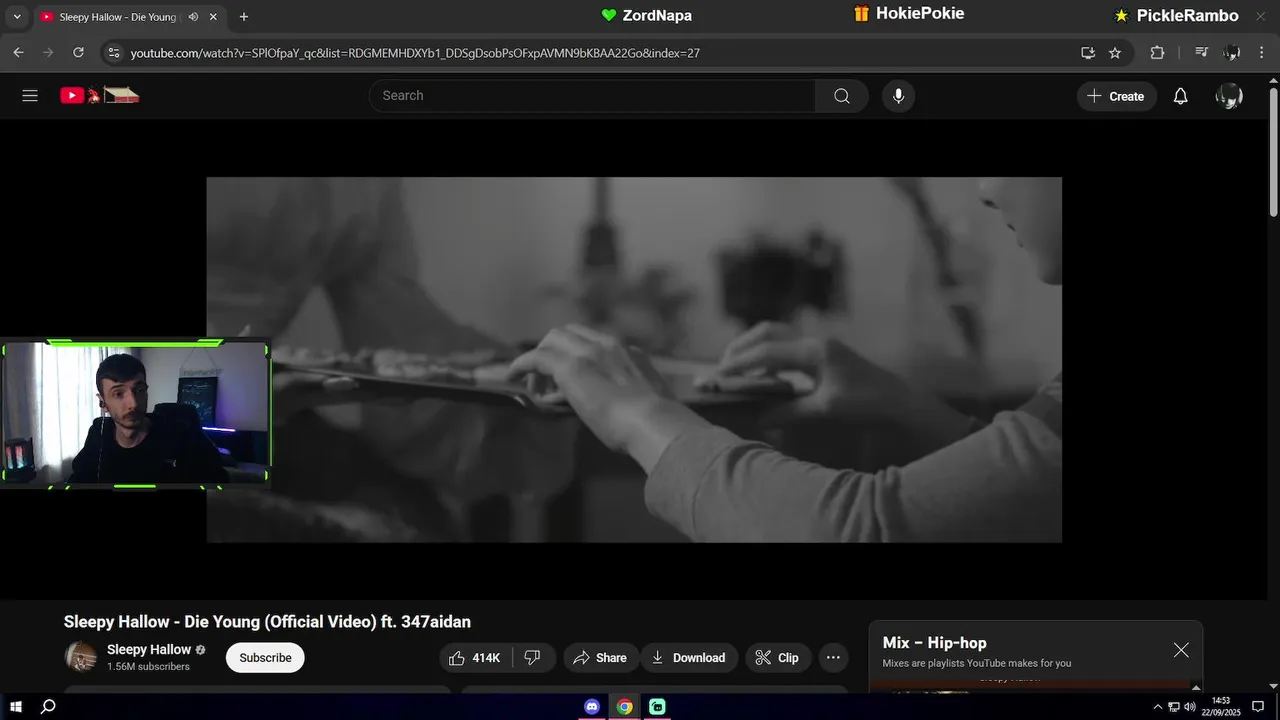Install app icon in address bar
Screen dimensions: 1280x720
click(1088, 53)
